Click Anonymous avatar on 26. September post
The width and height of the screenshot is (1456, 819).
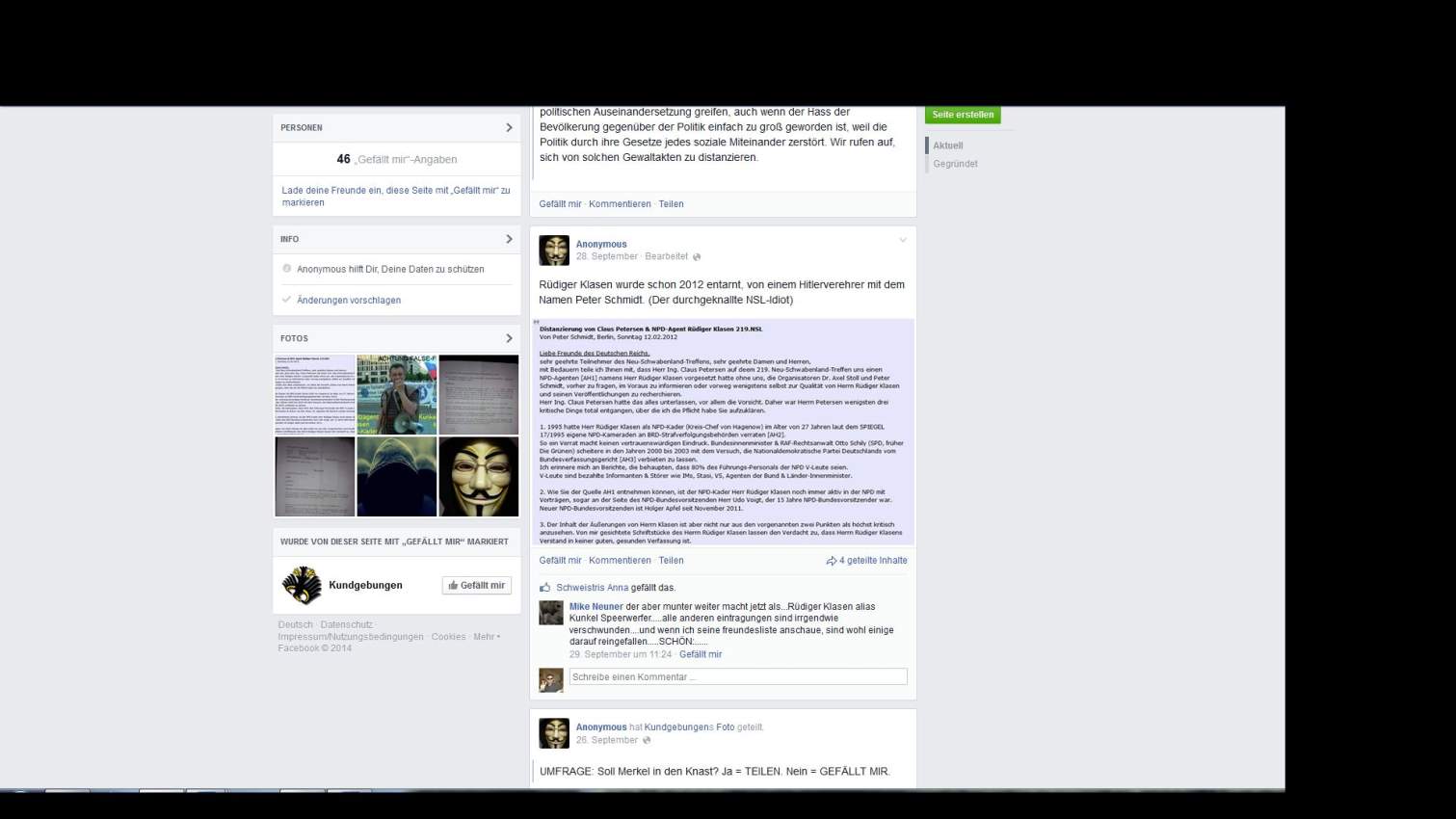[x=554, y=733]
